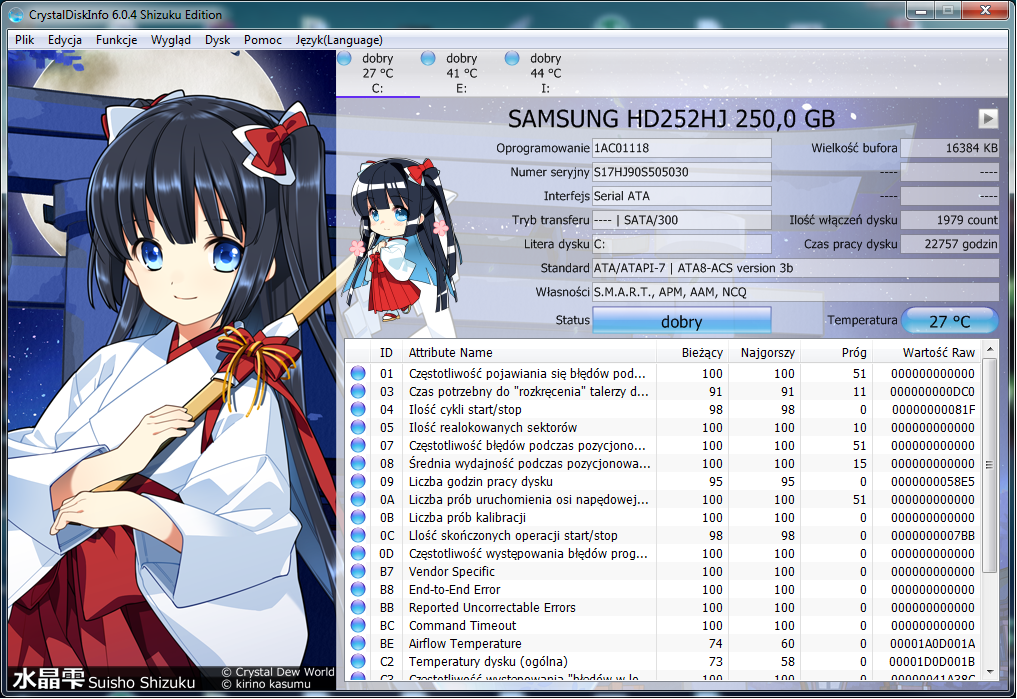Click status orb of attribute BE

[x=358, y=643]
